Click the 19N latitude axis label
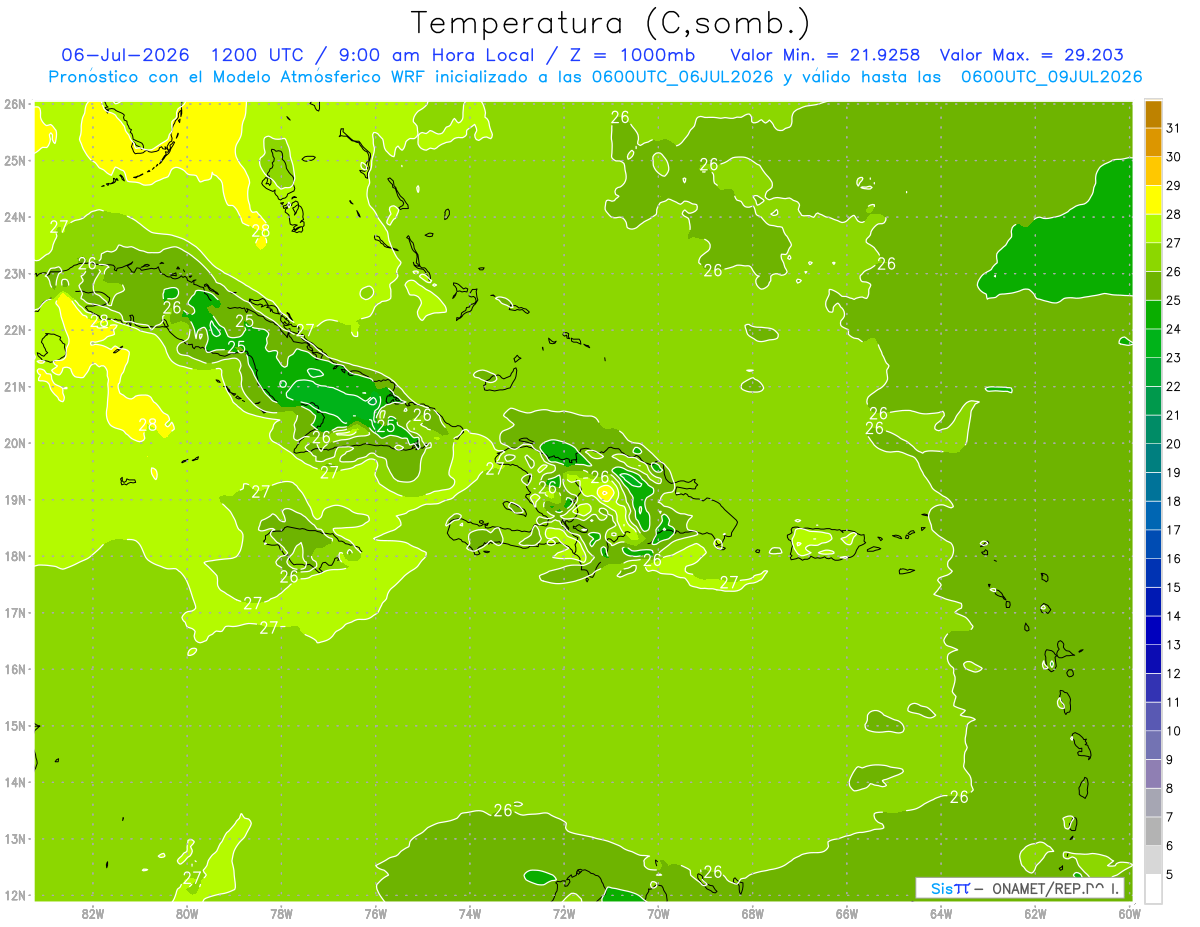 14,499
